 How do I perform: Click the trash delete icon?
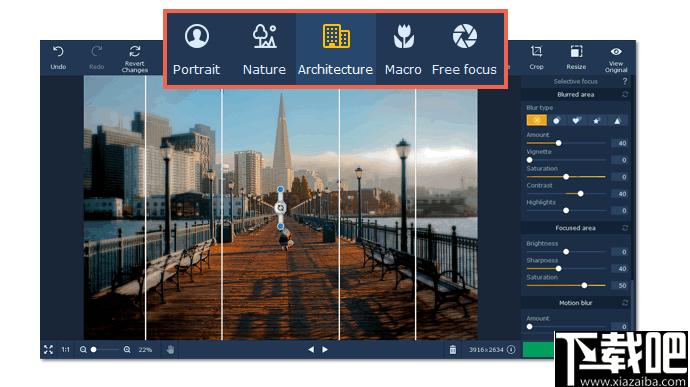pos(453,350)
